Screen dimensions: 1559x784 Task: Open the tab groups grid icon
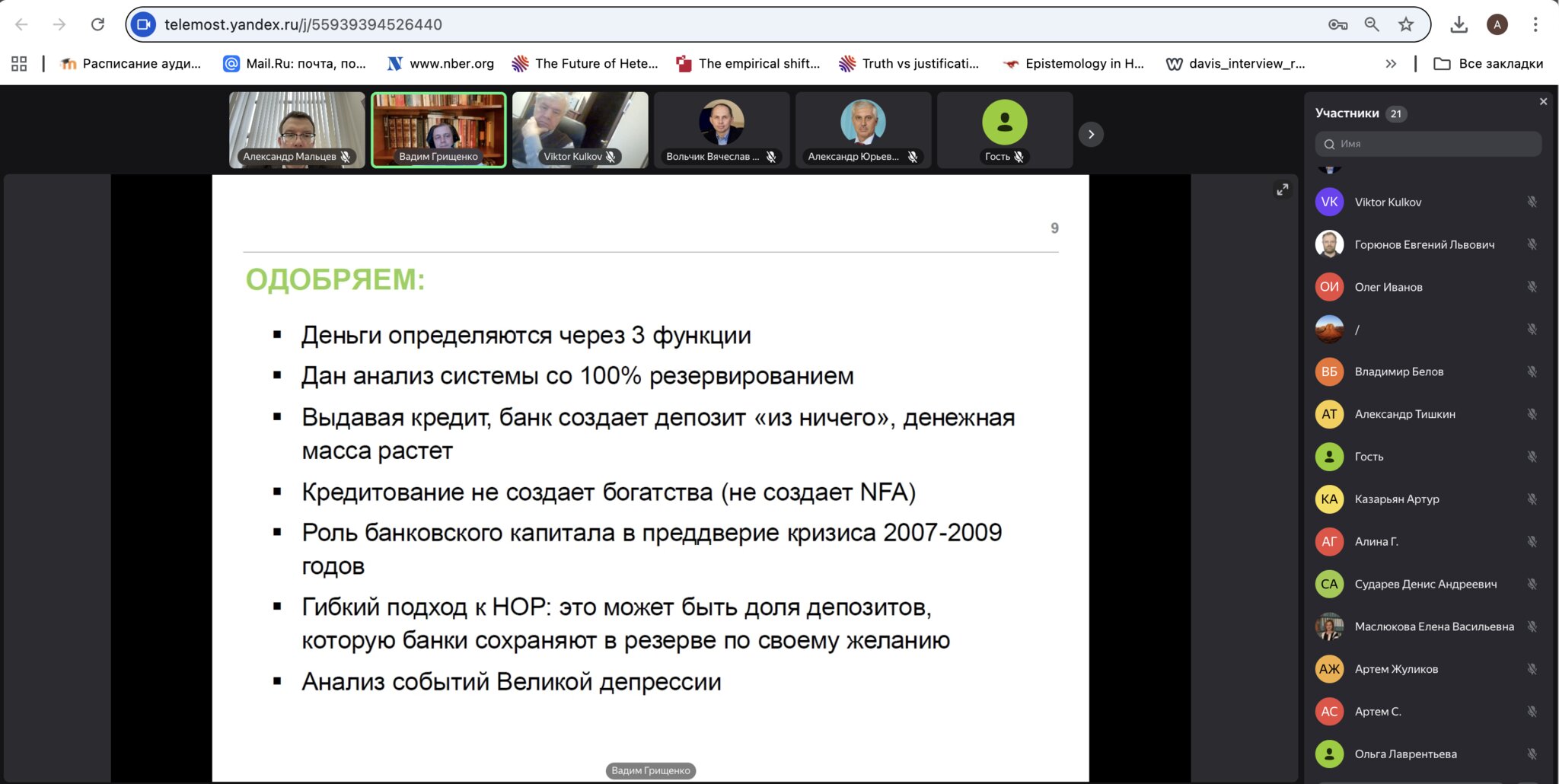[x=19, y=64]
